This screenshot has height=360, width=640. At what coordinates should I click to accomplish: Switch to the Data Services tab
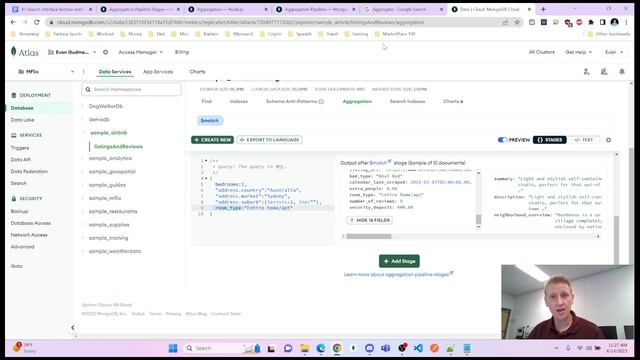coord(115,72)
